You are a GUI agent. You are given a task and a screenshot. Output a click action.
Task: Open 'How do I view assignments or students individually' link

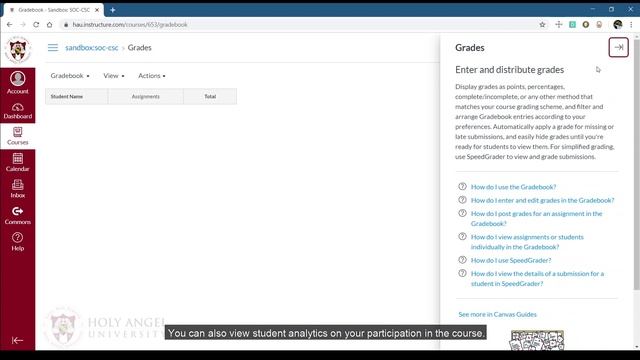tap(527, 242)
